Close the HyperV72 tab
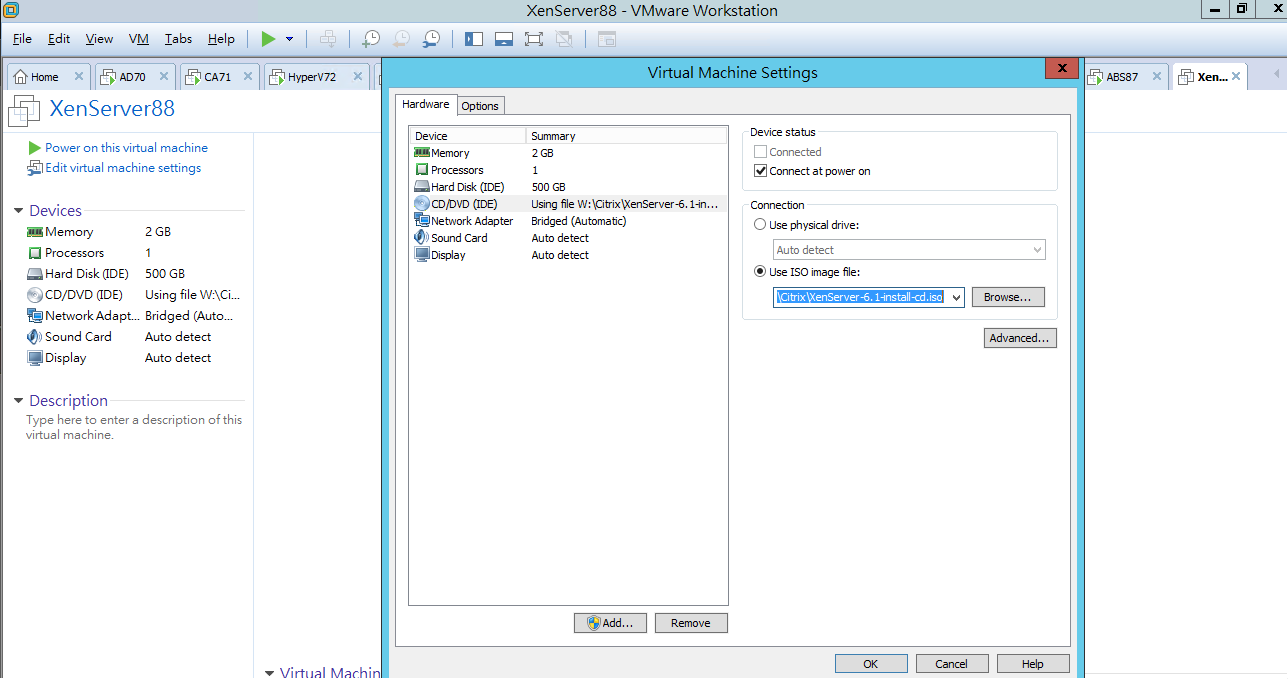The width and height of the screenshot is (1288, 679). (357, 77)
